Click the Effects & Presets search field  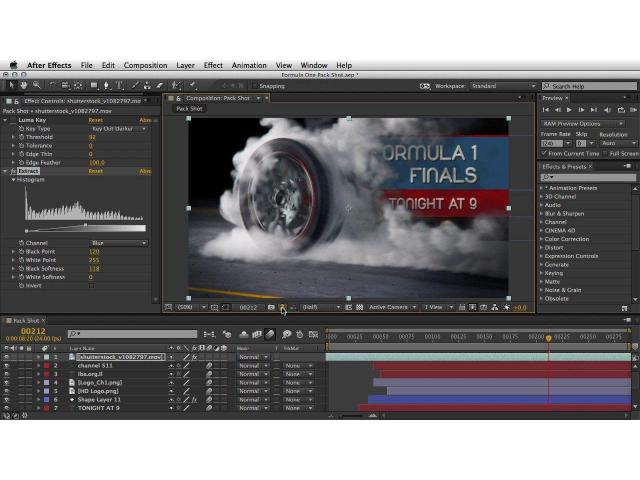[588, 177]
